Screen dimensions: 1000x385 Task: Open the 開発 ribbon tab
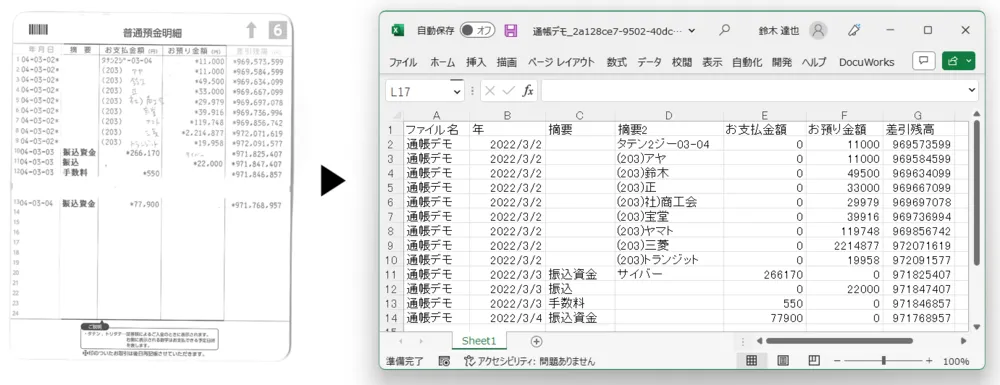(x=782, y=62)
